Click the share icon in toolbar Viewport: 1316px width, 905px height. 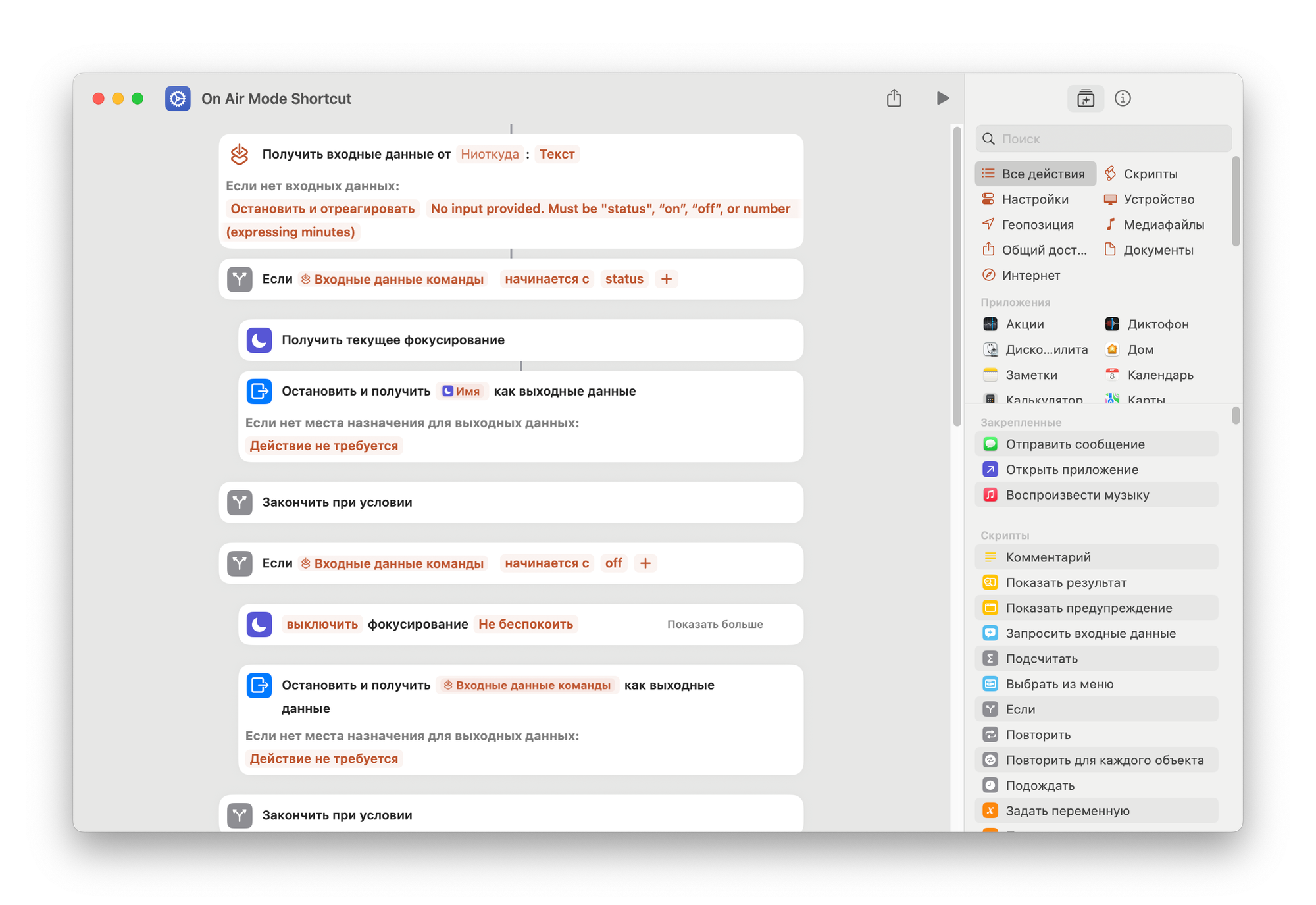894,99
